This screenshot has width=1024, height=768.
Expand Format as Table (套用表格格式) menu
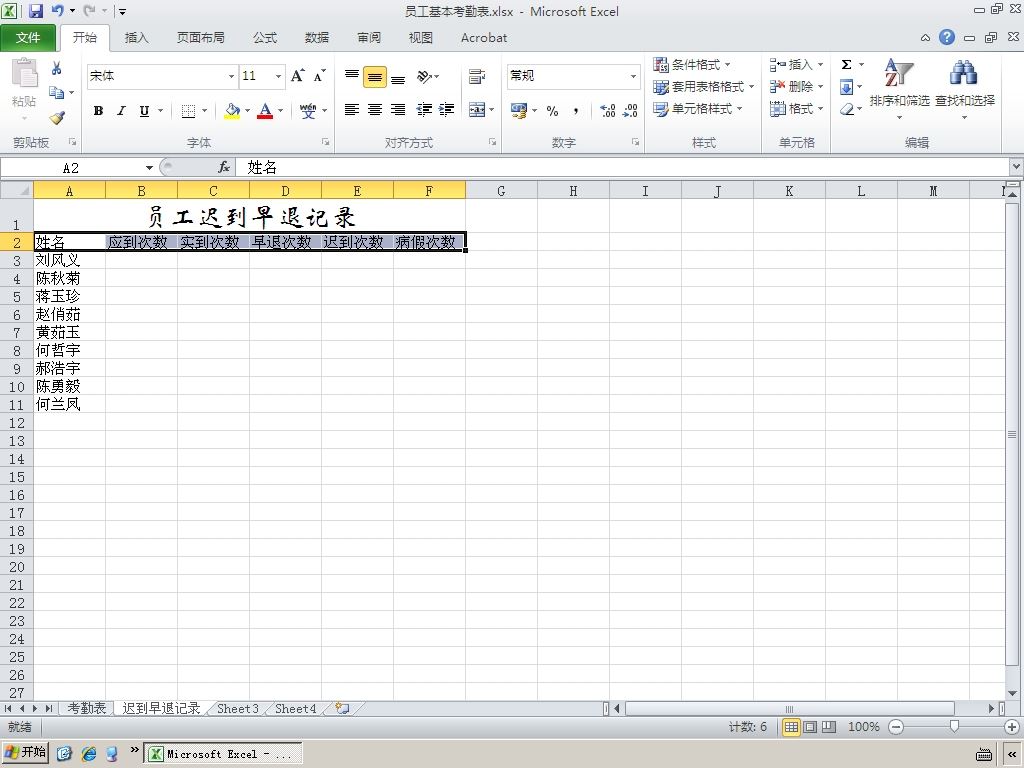[703, 86]
